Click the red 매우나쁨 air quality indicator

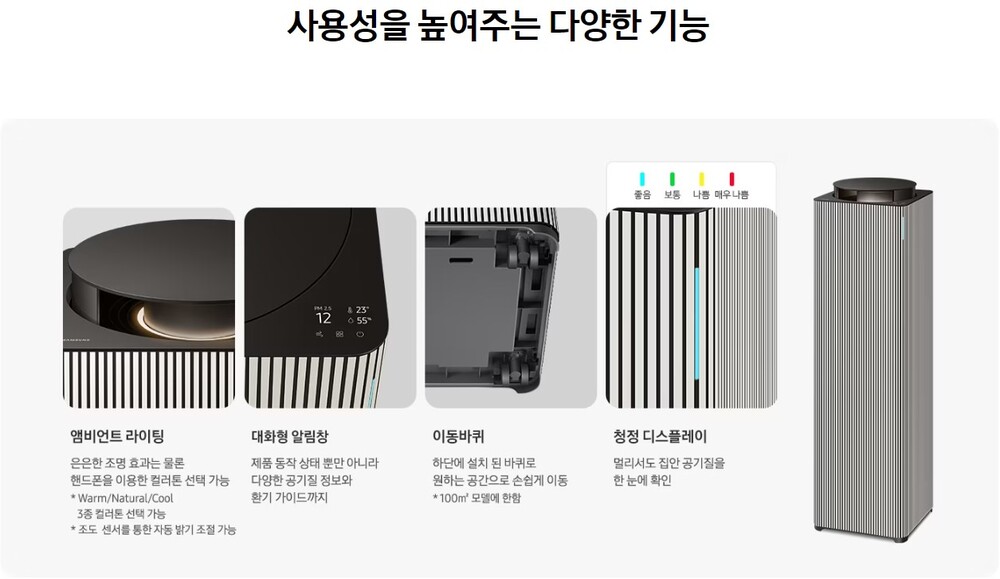pyautogui.click(x=732, y=179)
